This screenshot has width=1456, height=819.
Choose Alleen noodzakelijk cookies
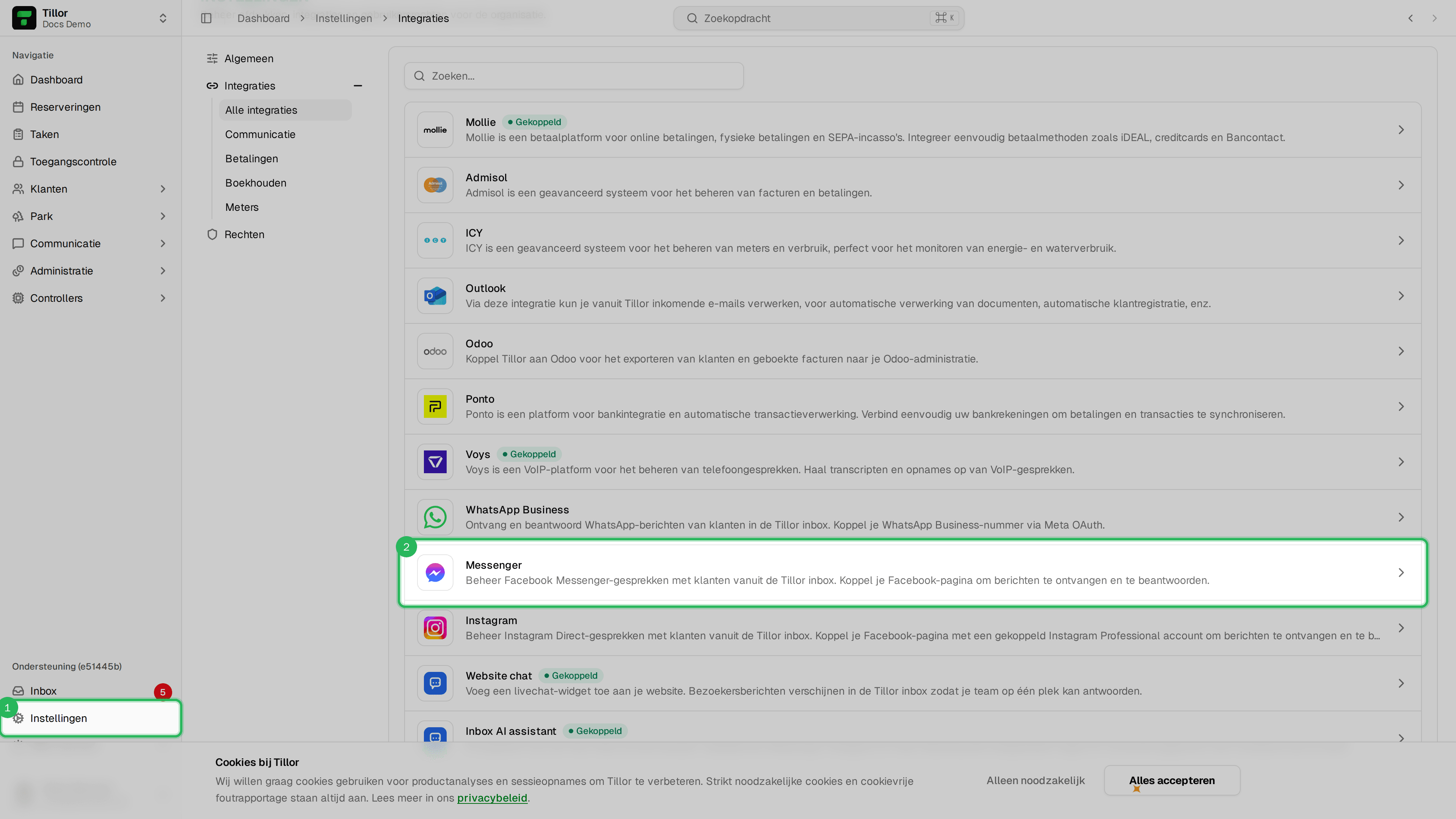tap(1036, 780)
